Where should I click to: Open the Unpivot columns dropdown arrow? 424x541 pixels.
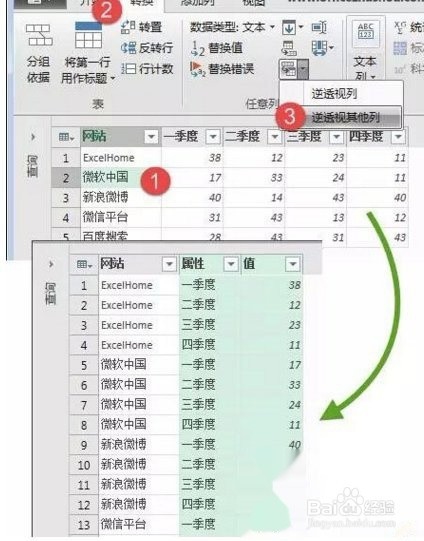303,69
